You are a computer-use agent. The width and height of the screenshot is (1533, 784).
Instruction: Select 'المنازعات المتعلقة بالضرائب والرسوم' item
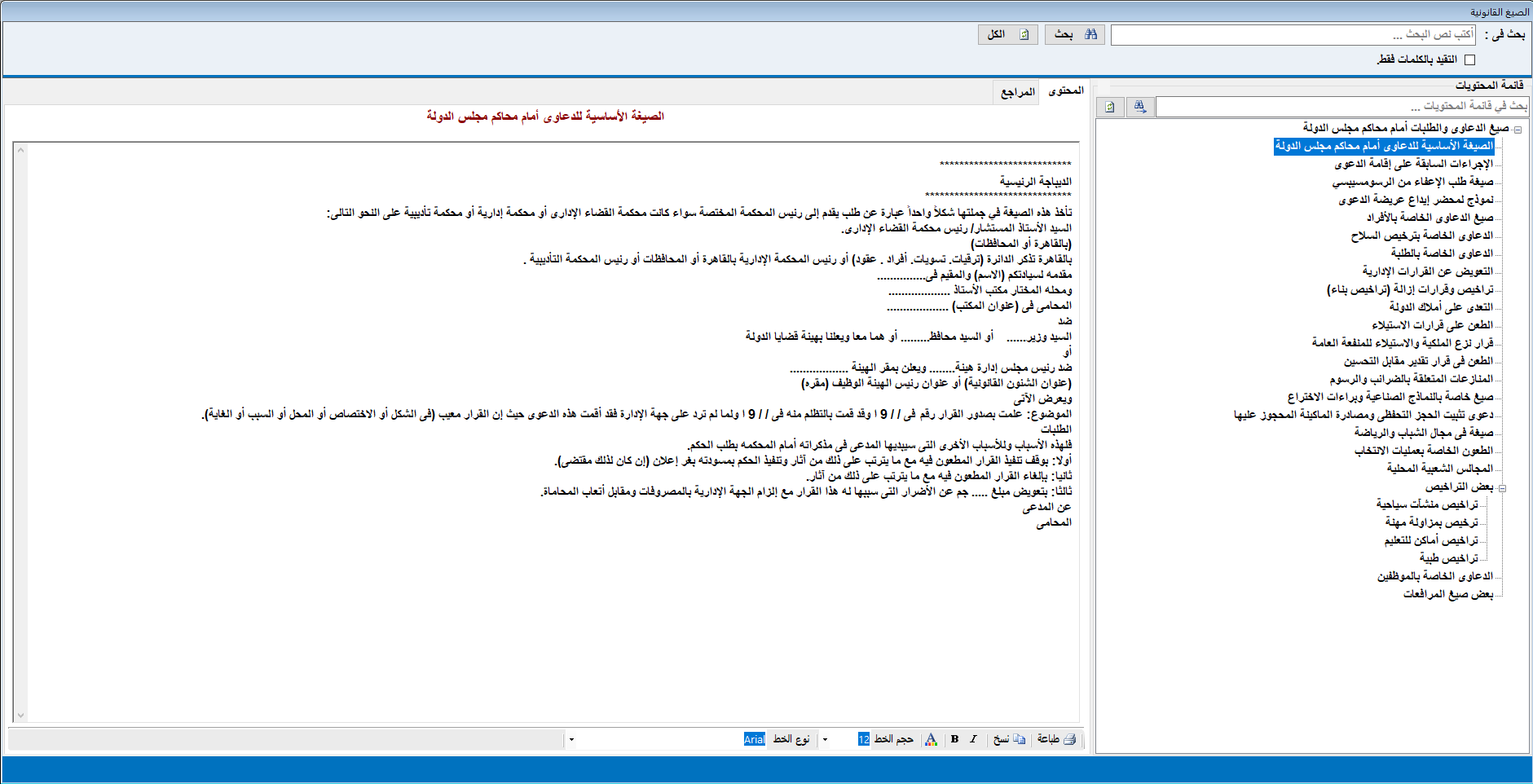click(1411, 379)
